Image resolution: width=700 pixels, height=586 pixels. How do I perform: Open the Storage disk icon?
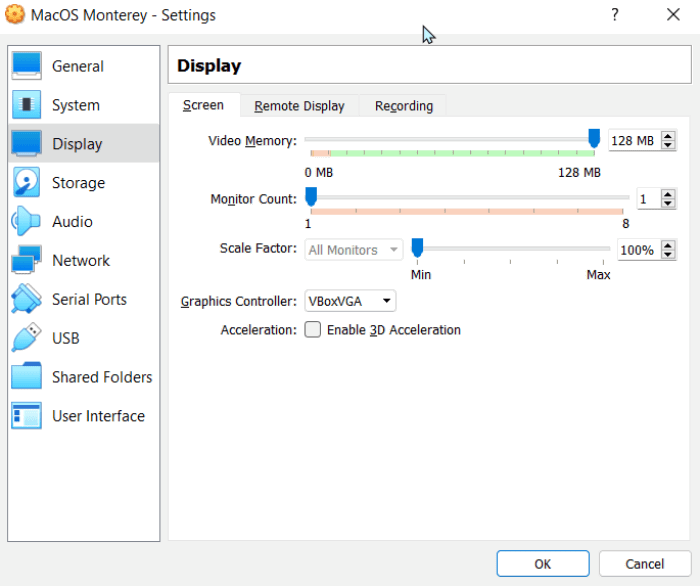pyautogui.click(x=27, y=183)
